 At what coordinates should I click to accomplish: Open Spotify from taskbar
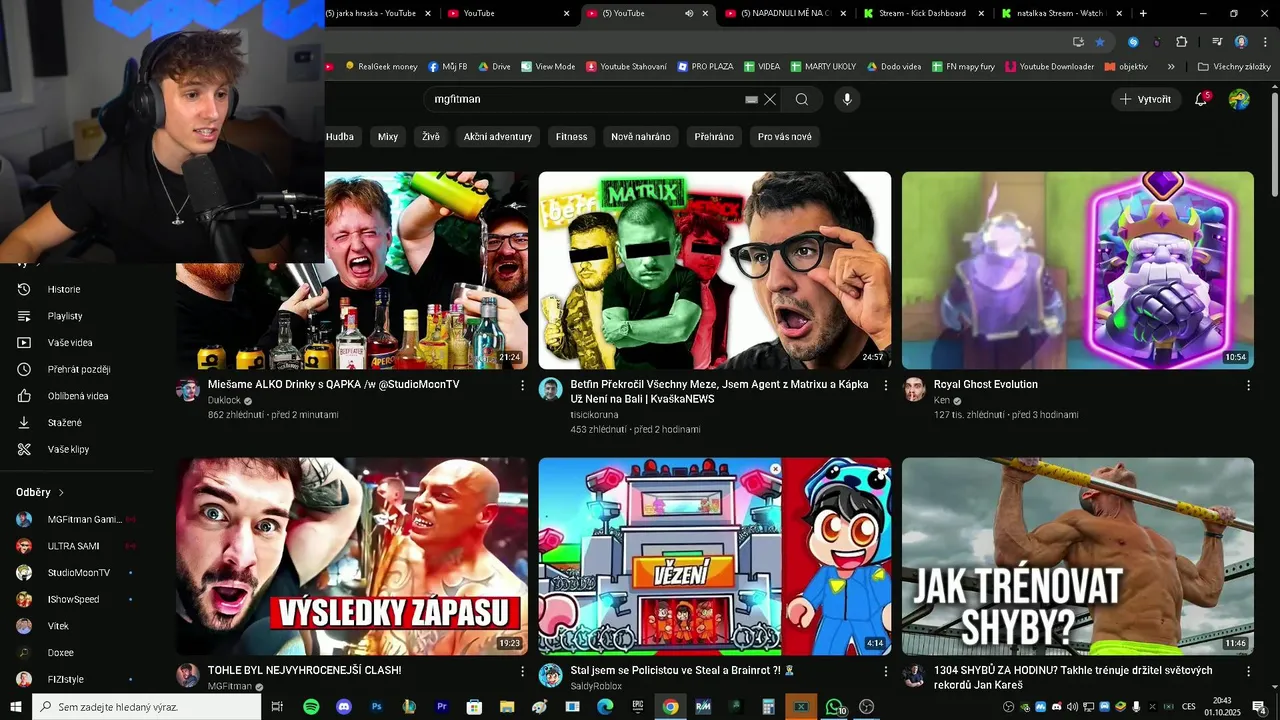coord(311,707)
